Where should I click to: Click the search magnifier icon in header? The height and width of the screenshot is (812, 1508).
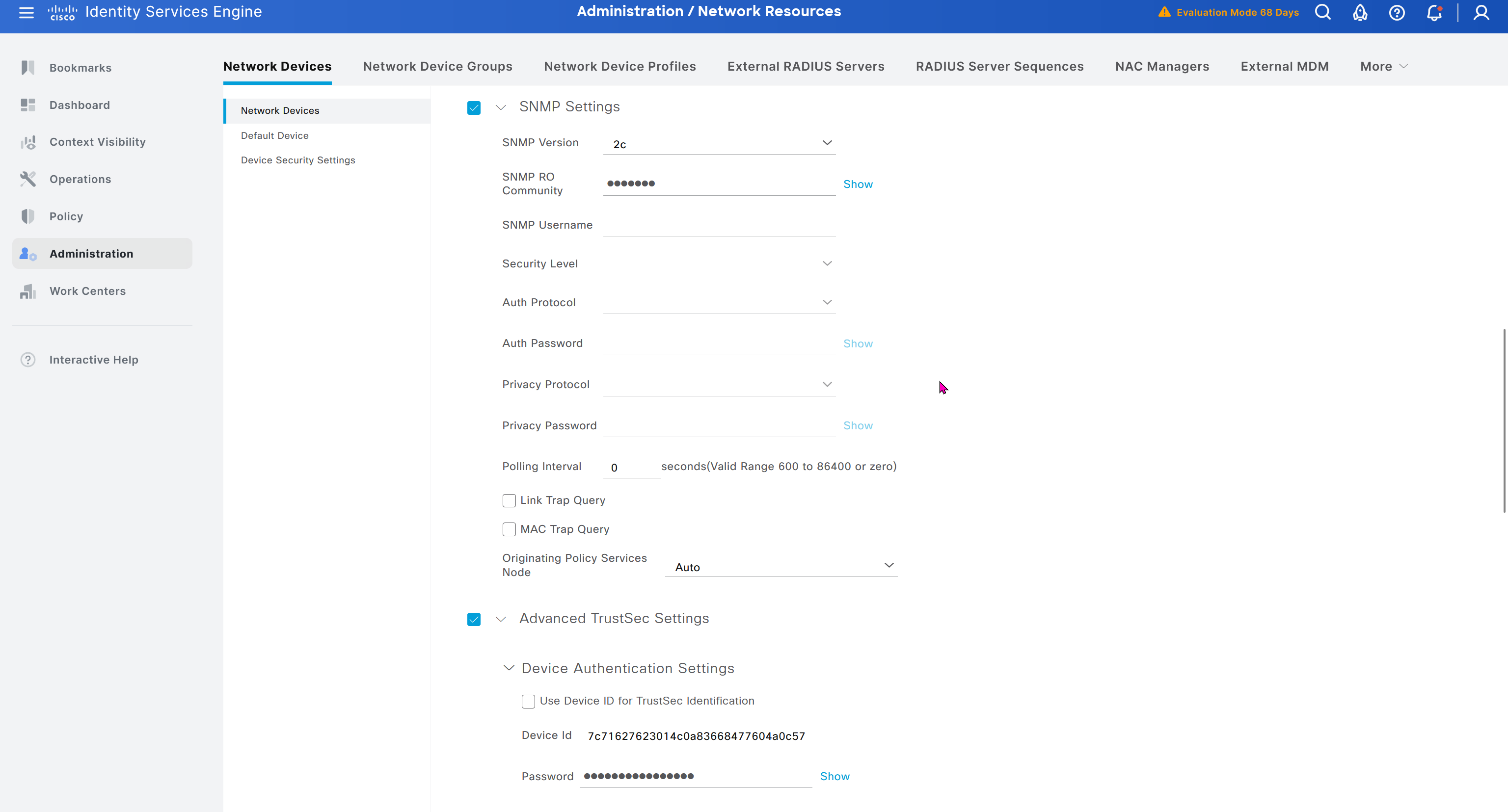(1322, 12)
